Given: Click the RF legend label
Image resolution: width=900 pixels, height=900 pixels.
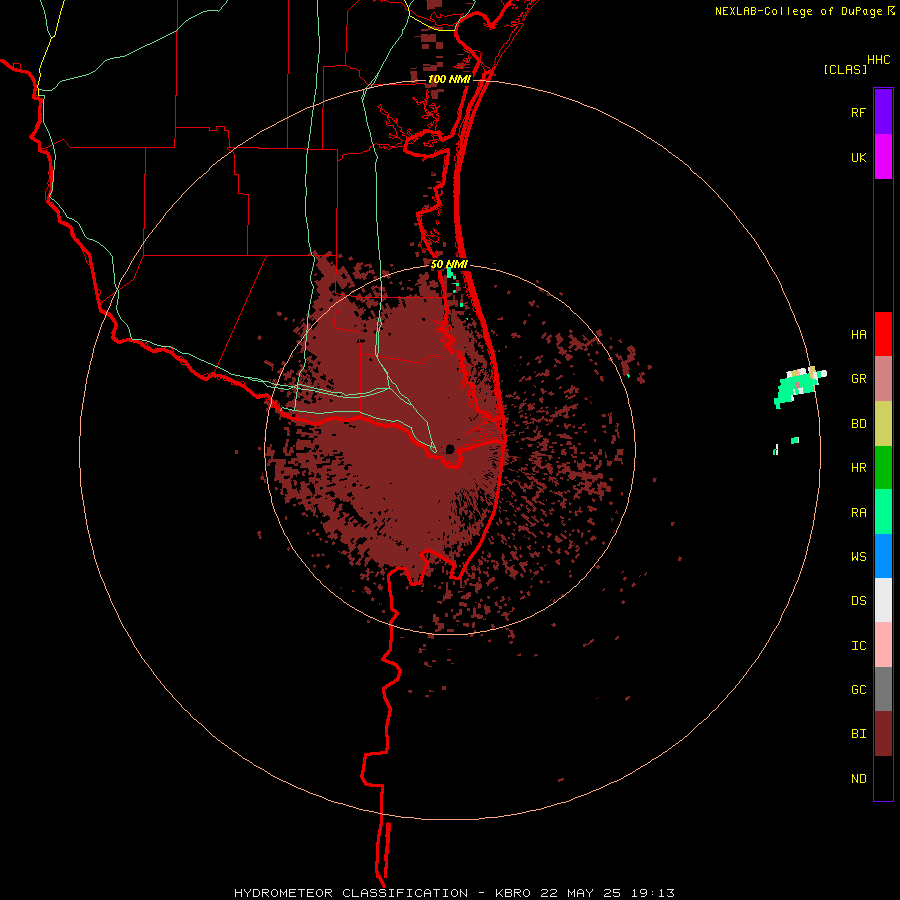Looking at the screenshot, I should click(x=858, y=112).
